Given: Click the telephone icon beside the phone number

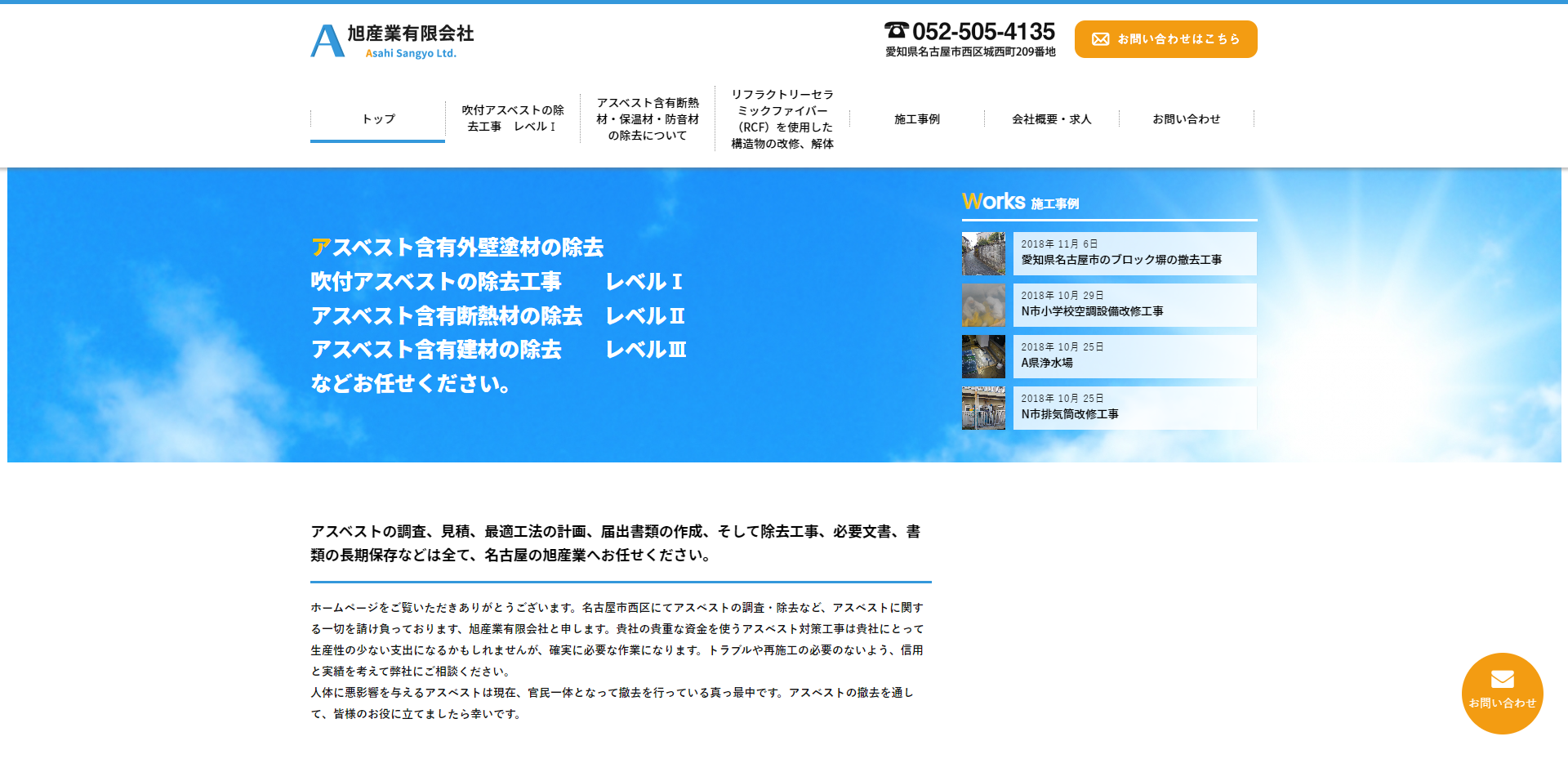Looking at the screenshot, I should click(x=896, y=31).
